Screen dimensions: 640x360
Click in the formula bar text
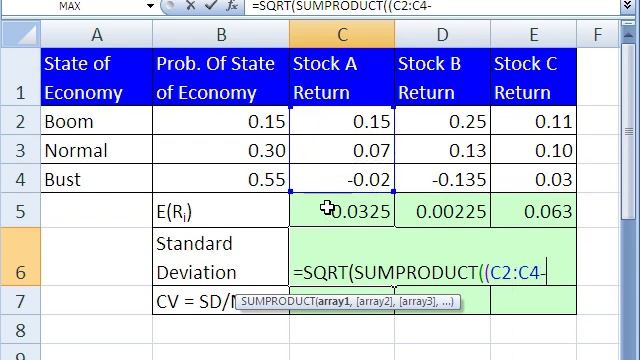[x=342, y=6]
